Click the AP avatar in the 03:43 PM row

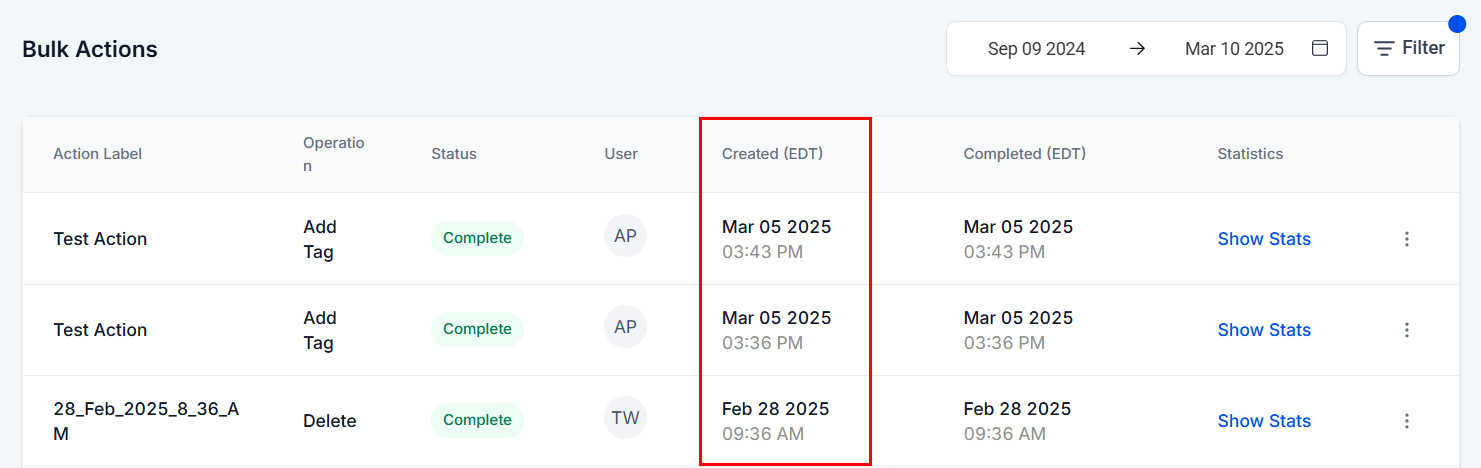[x=625, y=236]
